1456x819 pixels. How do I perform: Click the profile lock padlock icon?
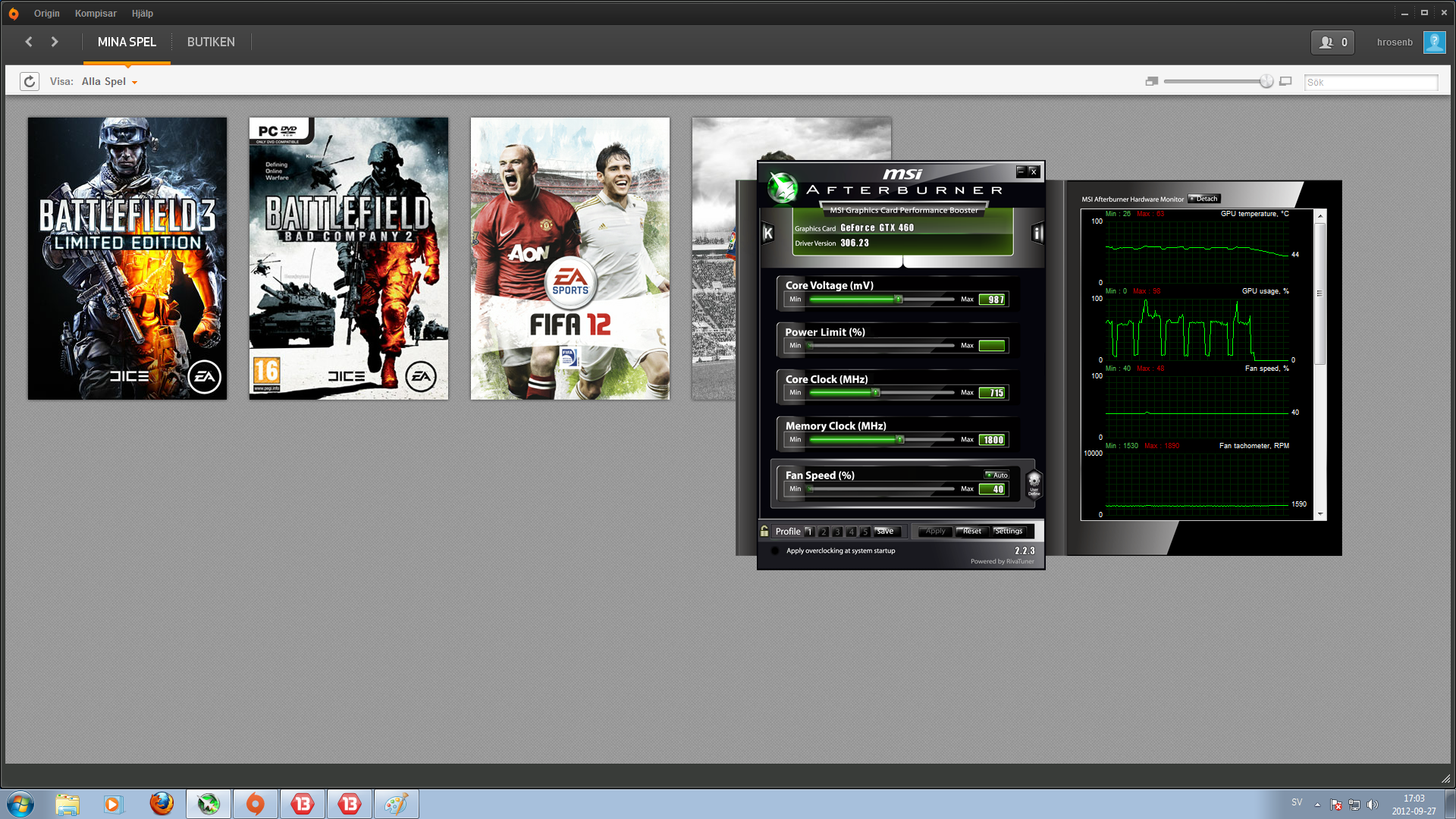pos(764,531)
